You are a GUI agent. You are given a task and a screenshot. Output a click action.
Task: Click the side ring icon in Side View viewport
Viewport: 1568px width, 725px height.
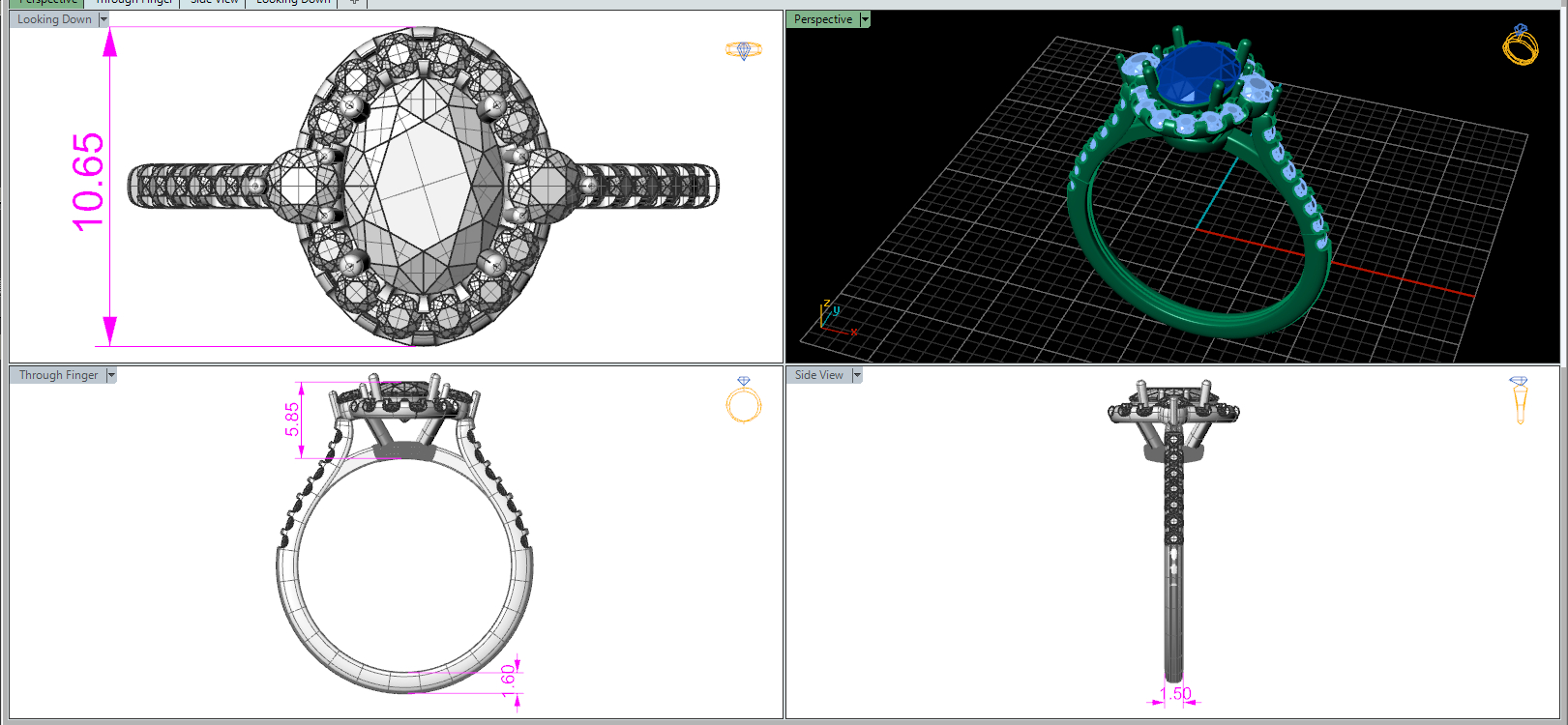(1519, 400)
